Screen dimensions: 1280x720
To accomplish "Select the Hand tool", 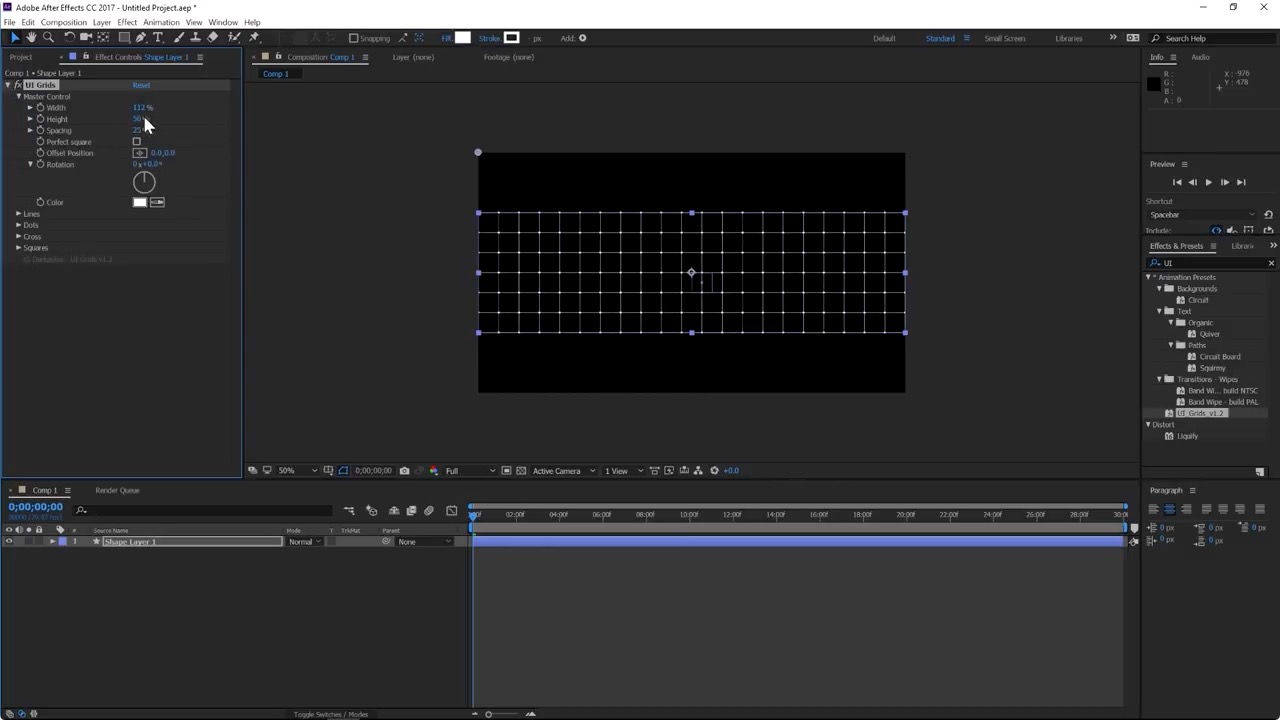I will 31,38.
